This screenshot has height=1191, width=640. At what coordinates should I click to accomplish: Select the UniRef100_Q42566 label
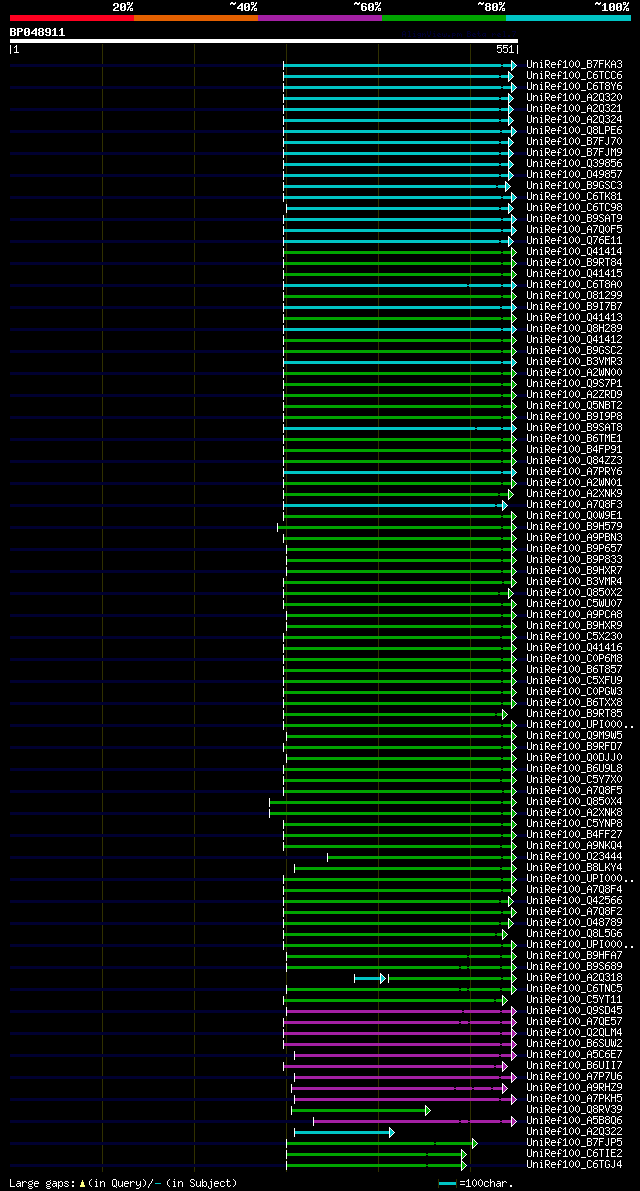click(574, 902)
